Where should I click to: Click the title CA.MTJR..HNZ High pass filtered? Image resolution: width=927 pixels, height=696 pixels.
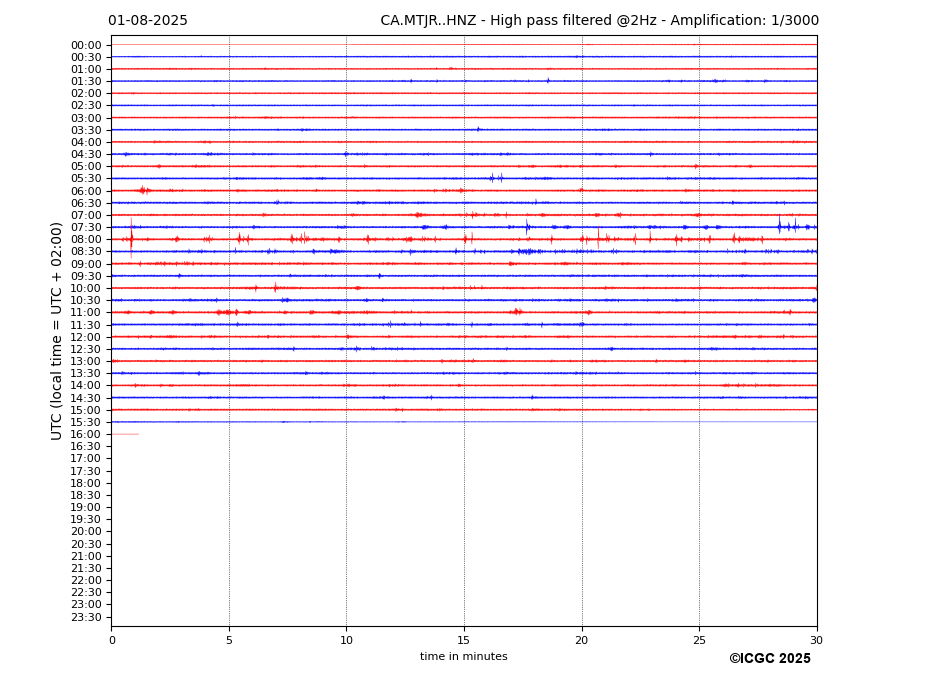pyautogui.click(x=599, y=21)
